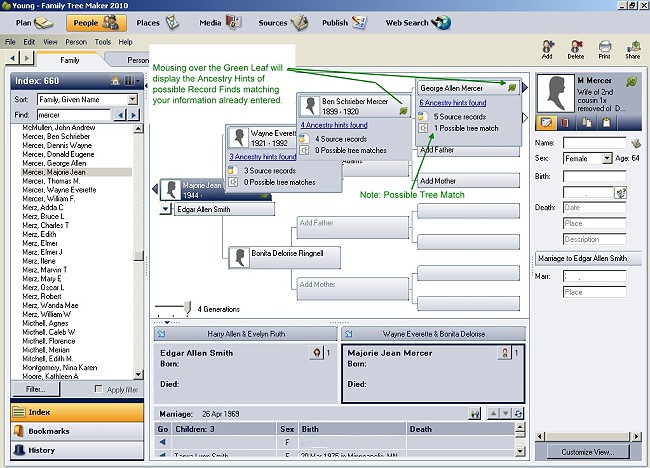Click the binoculars icon in marriage row
Screen dimensions: 650x468
[x=475, y=414]
